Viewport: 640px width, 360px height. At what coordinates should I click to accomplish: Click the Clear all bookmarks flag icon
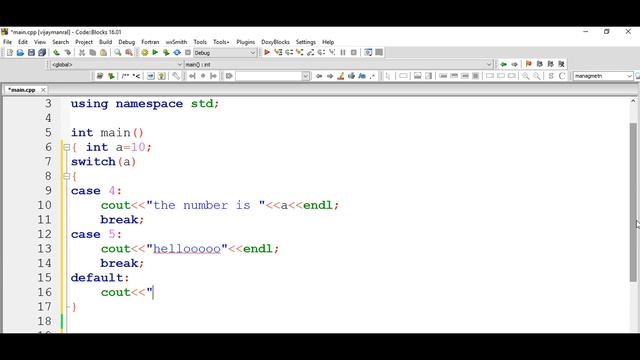pyautogui.click(x=561, y=64)
